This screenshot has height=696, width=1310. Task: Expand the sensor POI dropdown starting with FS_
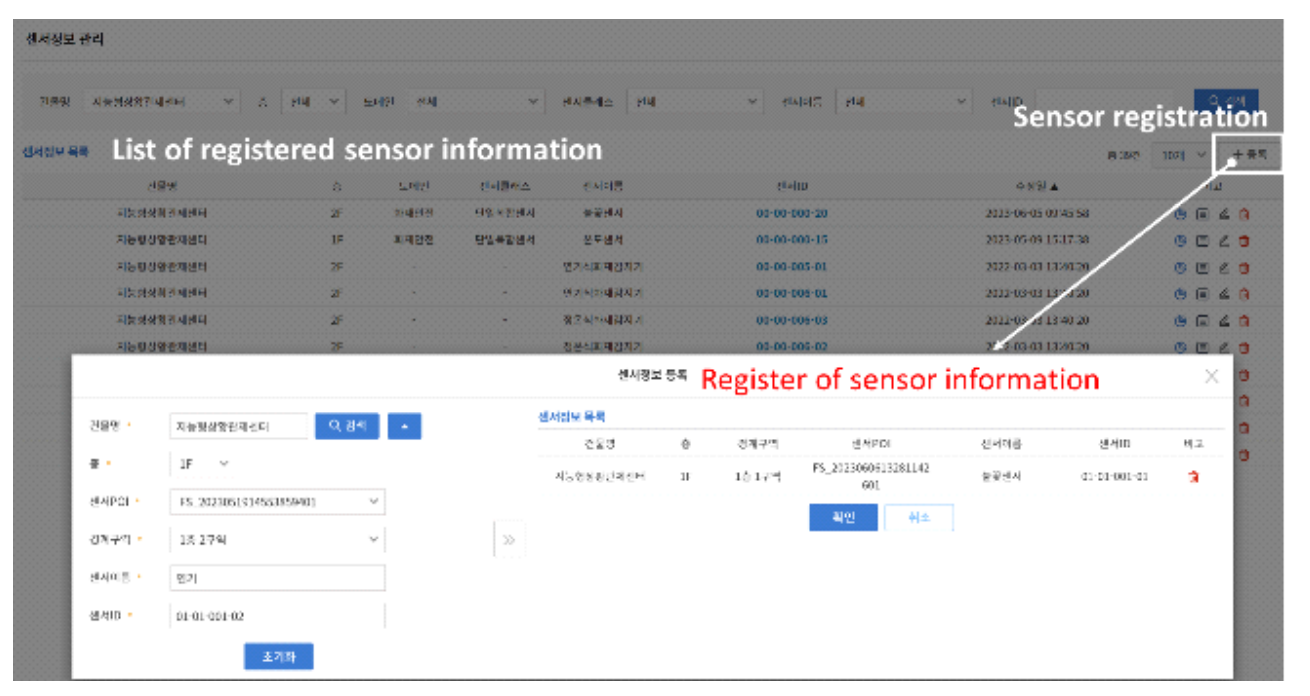(277, 501)
